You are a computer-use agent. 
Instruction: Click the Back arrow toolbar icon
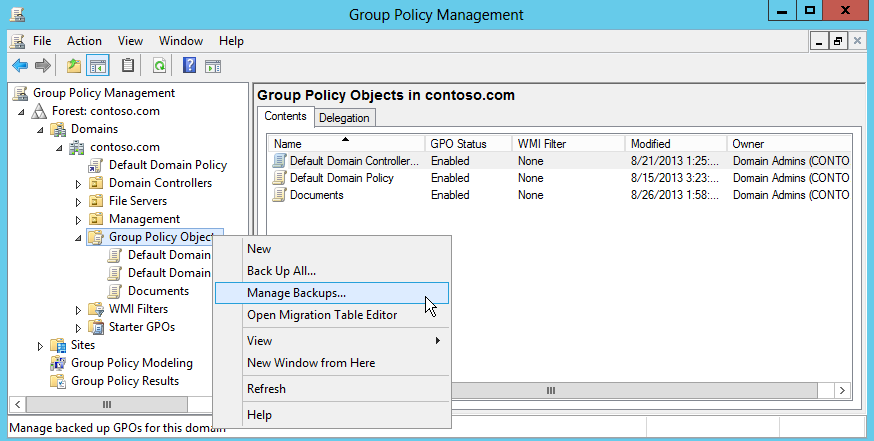pyautogui.click(x=20, y=66)
